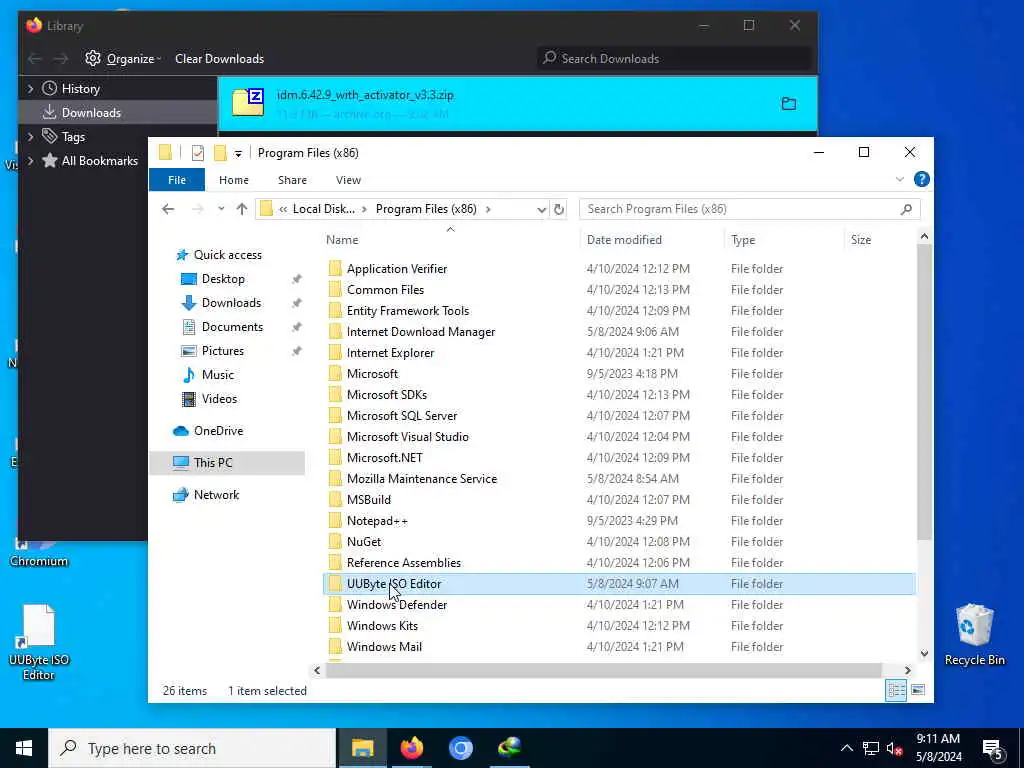Click the Chromium taskbar icon

pos(460,748)
